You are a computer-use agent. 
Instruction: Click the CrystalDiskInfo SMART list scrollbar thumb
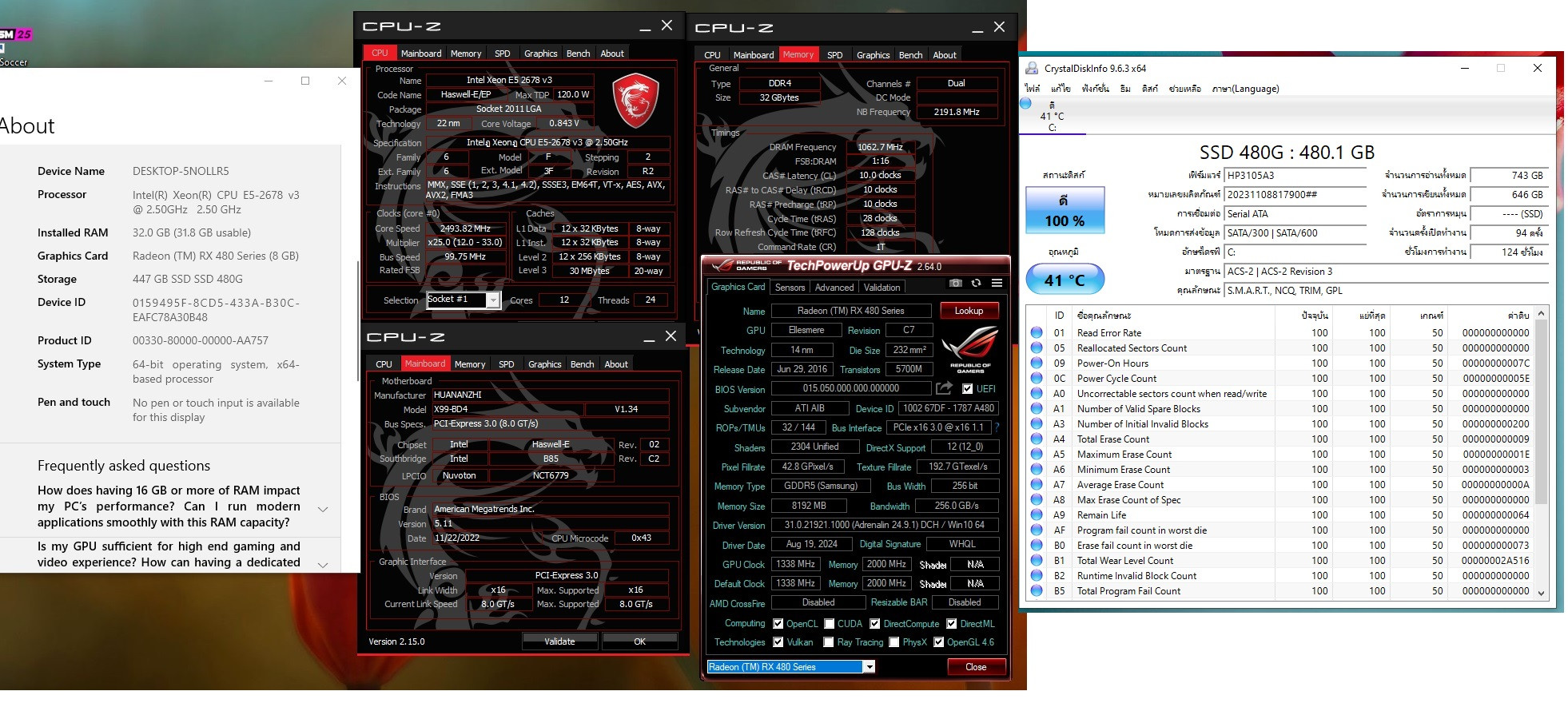tap(1542, 412)
